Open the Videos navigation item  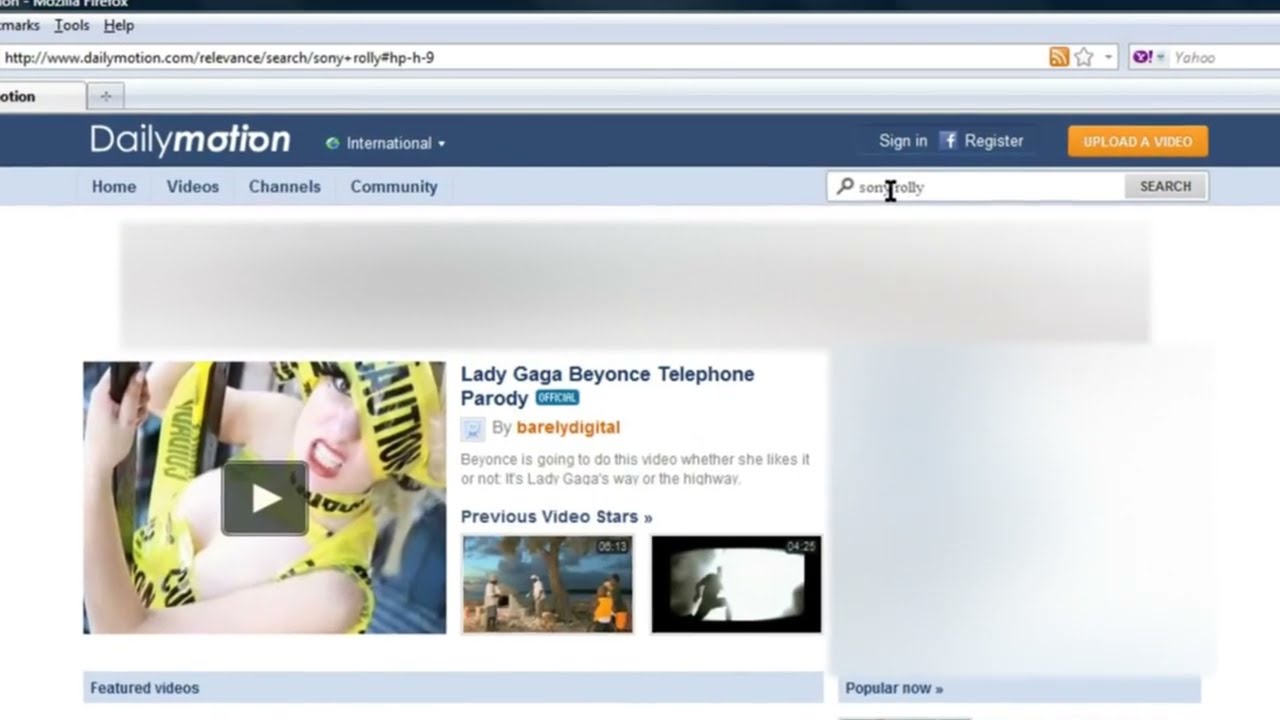[193, 187]
